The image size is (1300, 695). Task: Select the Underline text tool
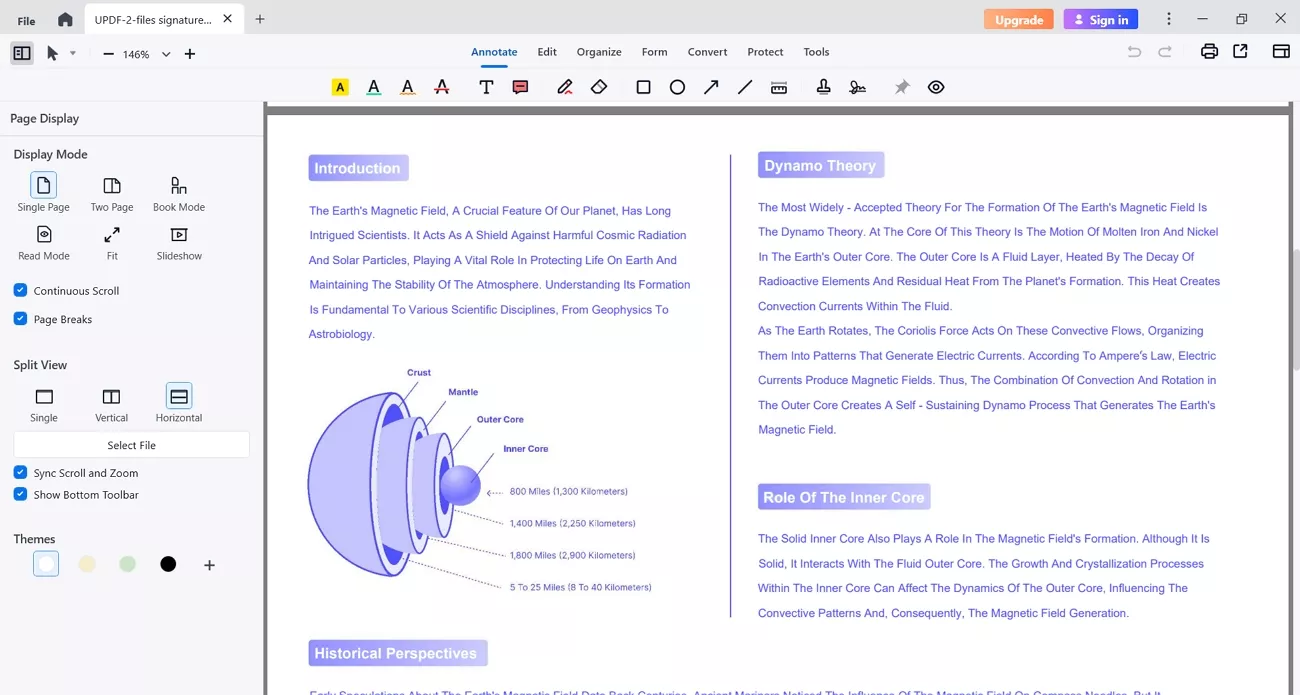point(373,87)
